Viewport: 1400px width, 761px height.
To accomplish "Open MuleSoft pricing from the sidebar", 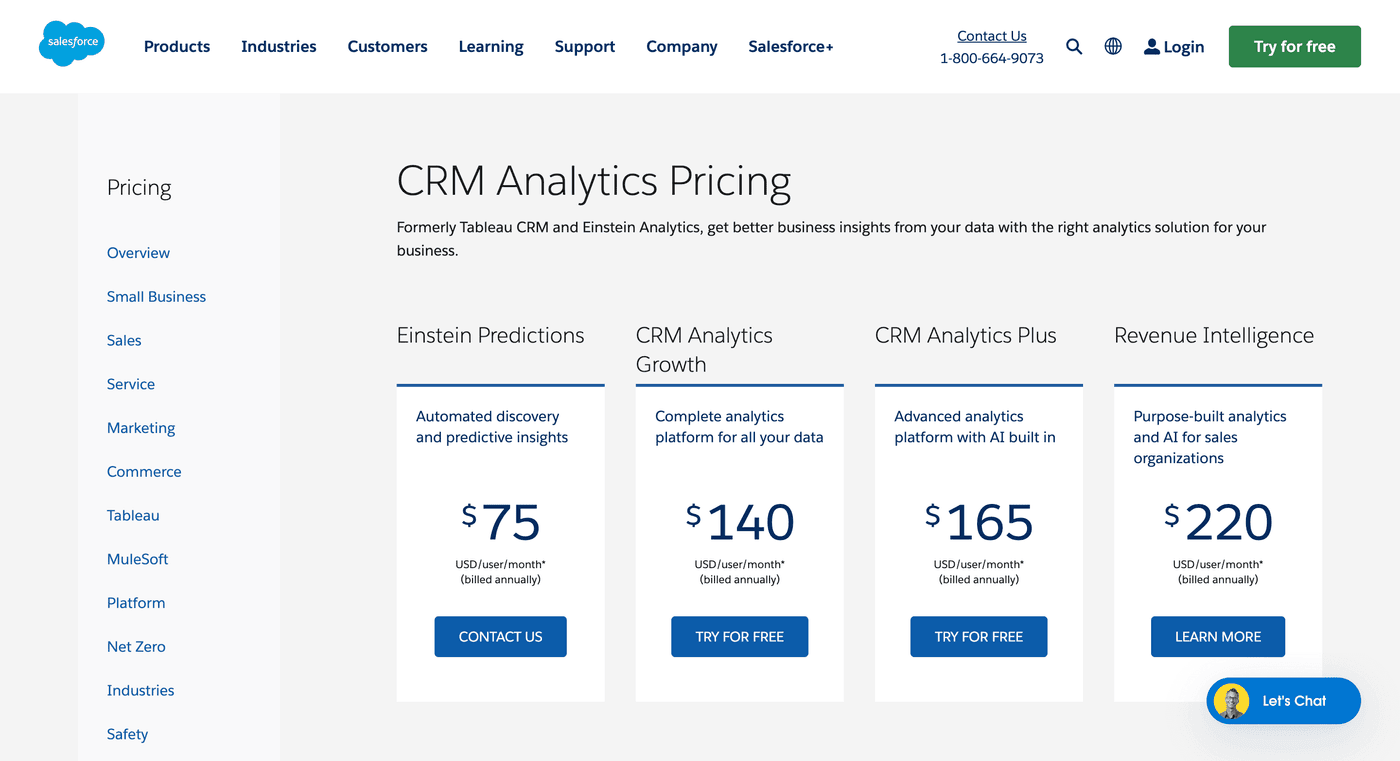I will pos(137,559).
